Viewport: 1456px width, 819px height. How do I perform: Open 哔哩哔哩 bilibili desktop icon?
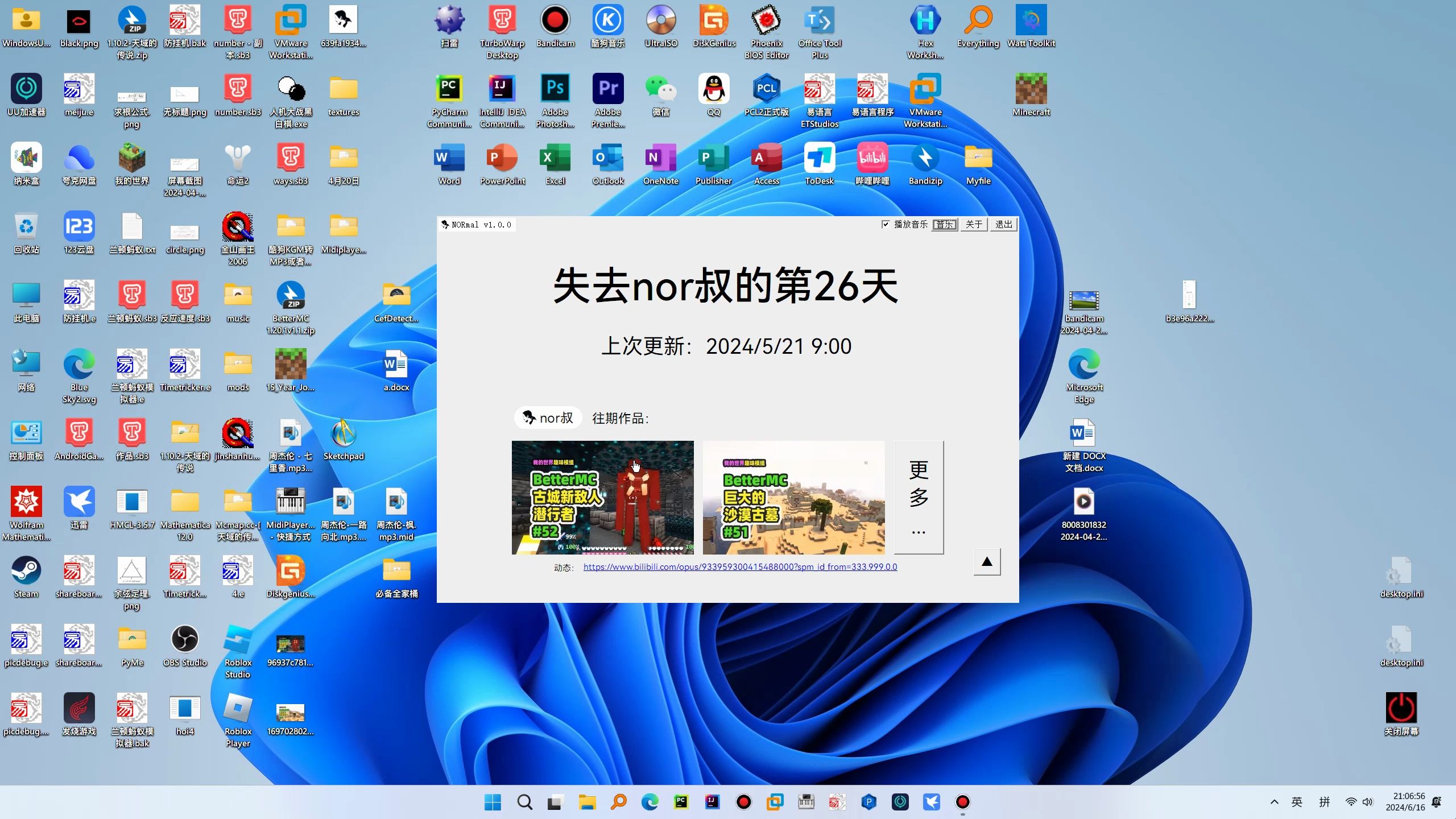coord(872,165)
